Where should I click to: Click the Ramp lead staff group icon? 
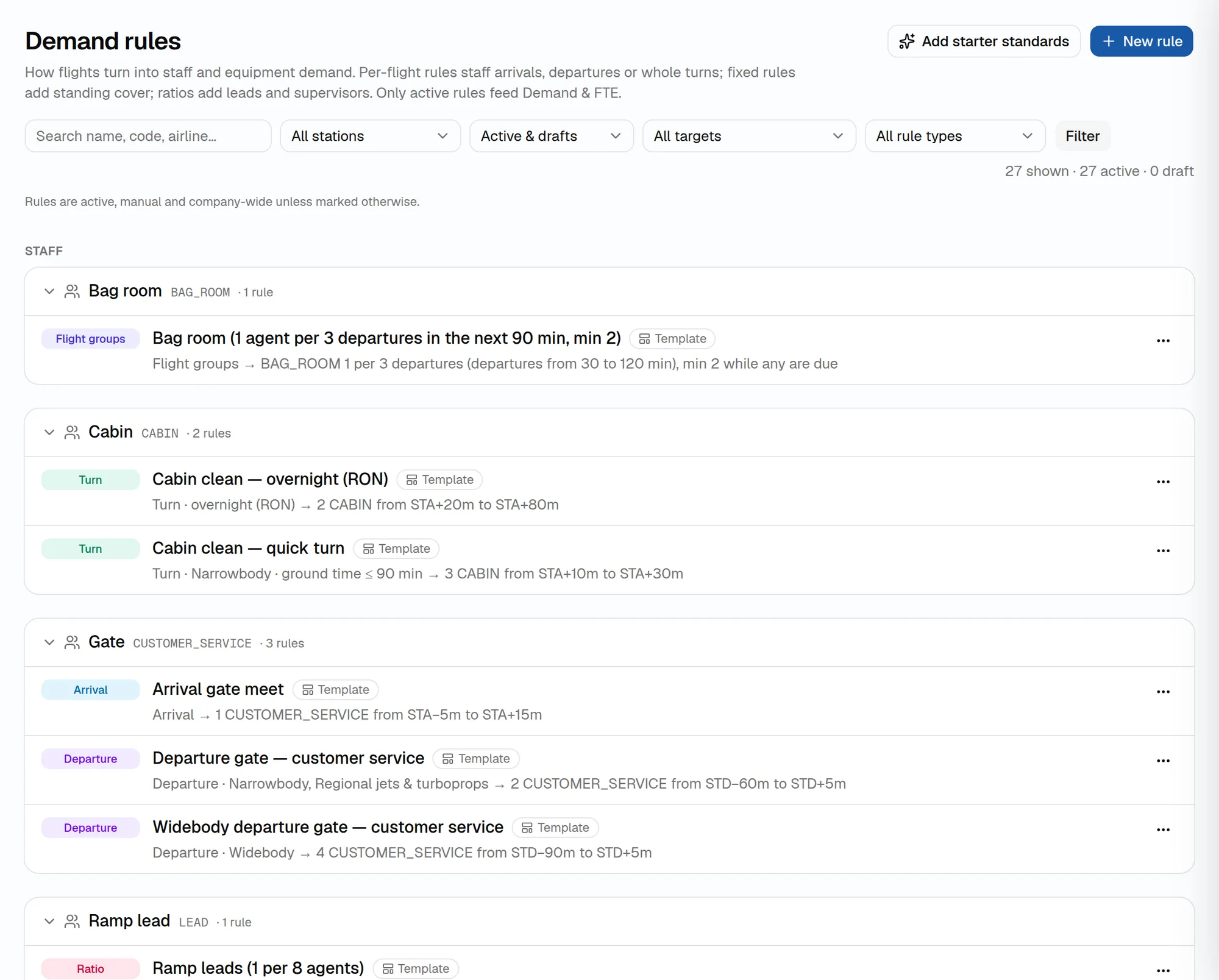click(x=72, y=921)
